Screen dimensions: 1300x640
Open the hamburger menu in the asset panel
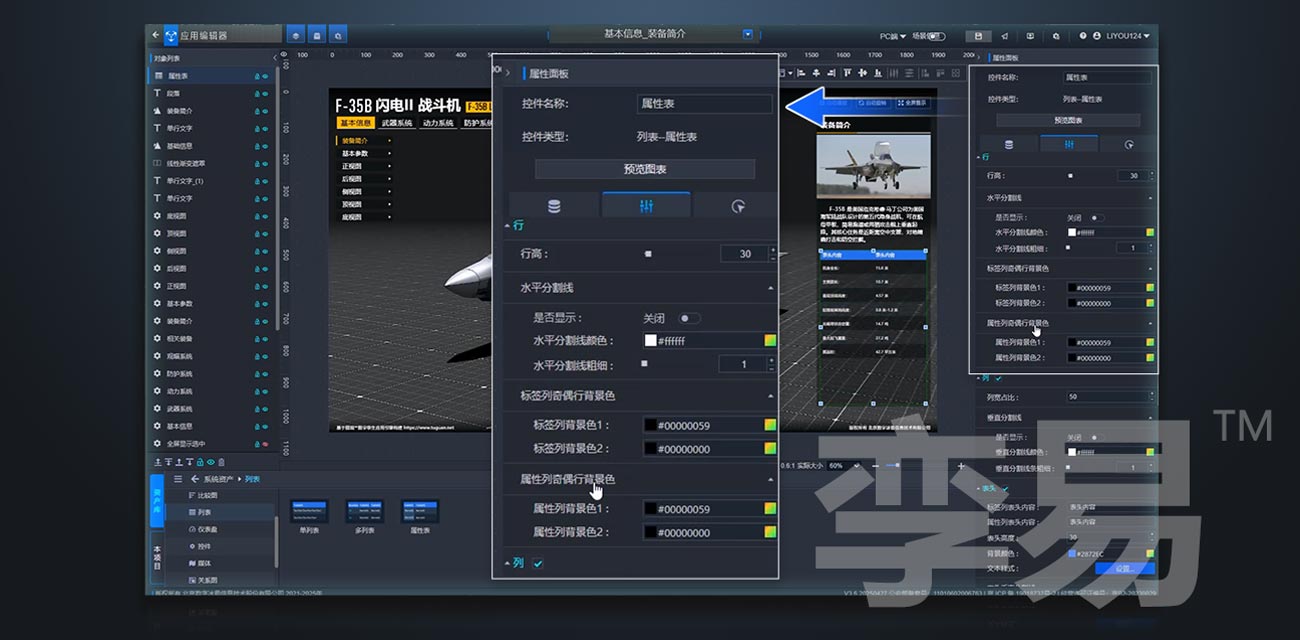(x=178, y=479)
